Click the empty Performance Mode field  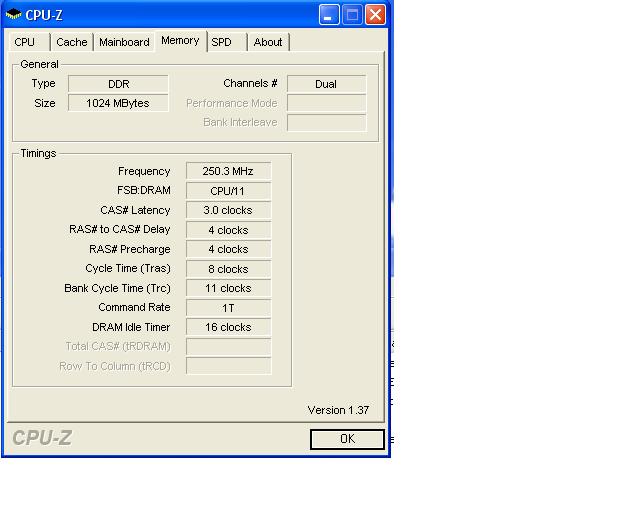(x=327, y=103)
